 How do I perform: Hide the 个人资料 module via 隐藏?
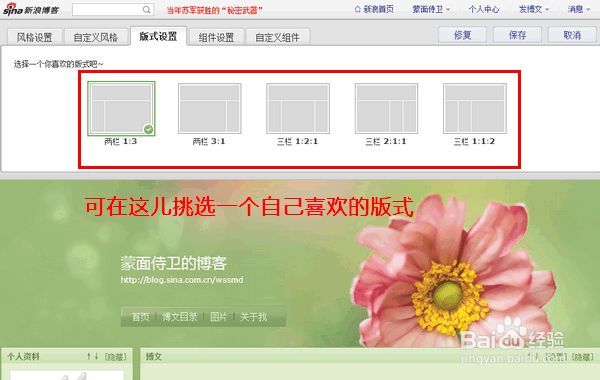pyautogui.click(x=116, y=357)
